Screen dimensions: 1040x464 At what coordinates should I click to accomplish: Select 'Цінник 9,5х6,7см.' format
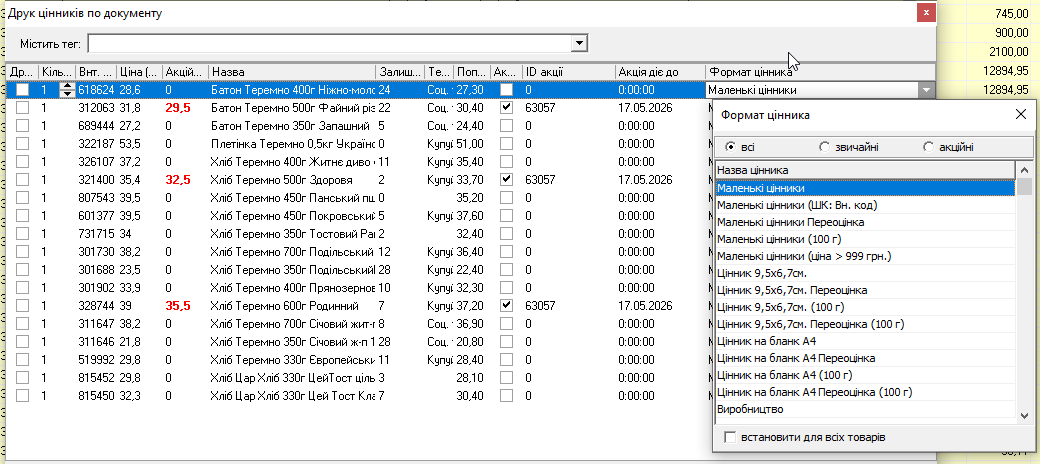point(866,273)
